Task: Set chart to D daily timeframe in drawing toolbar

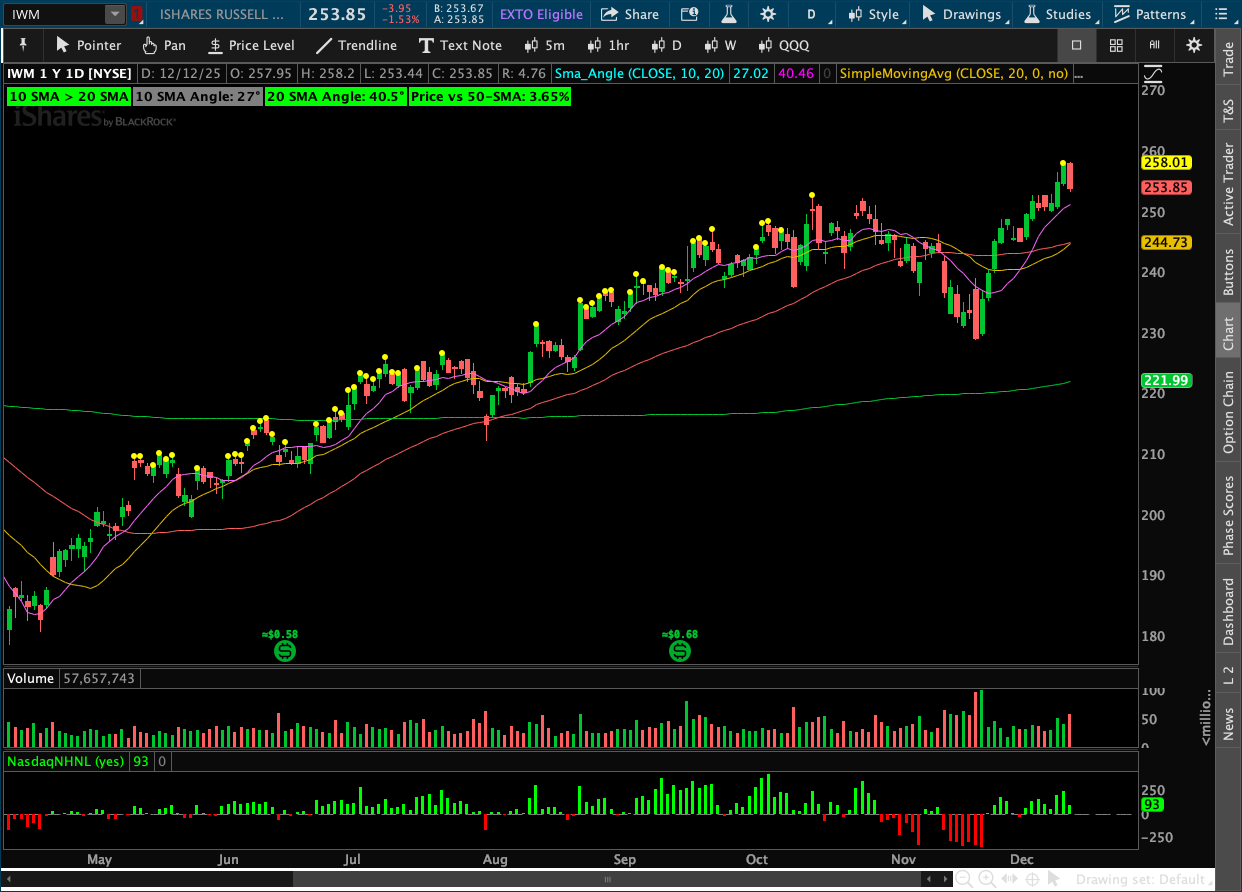Action: click(666, 45)
